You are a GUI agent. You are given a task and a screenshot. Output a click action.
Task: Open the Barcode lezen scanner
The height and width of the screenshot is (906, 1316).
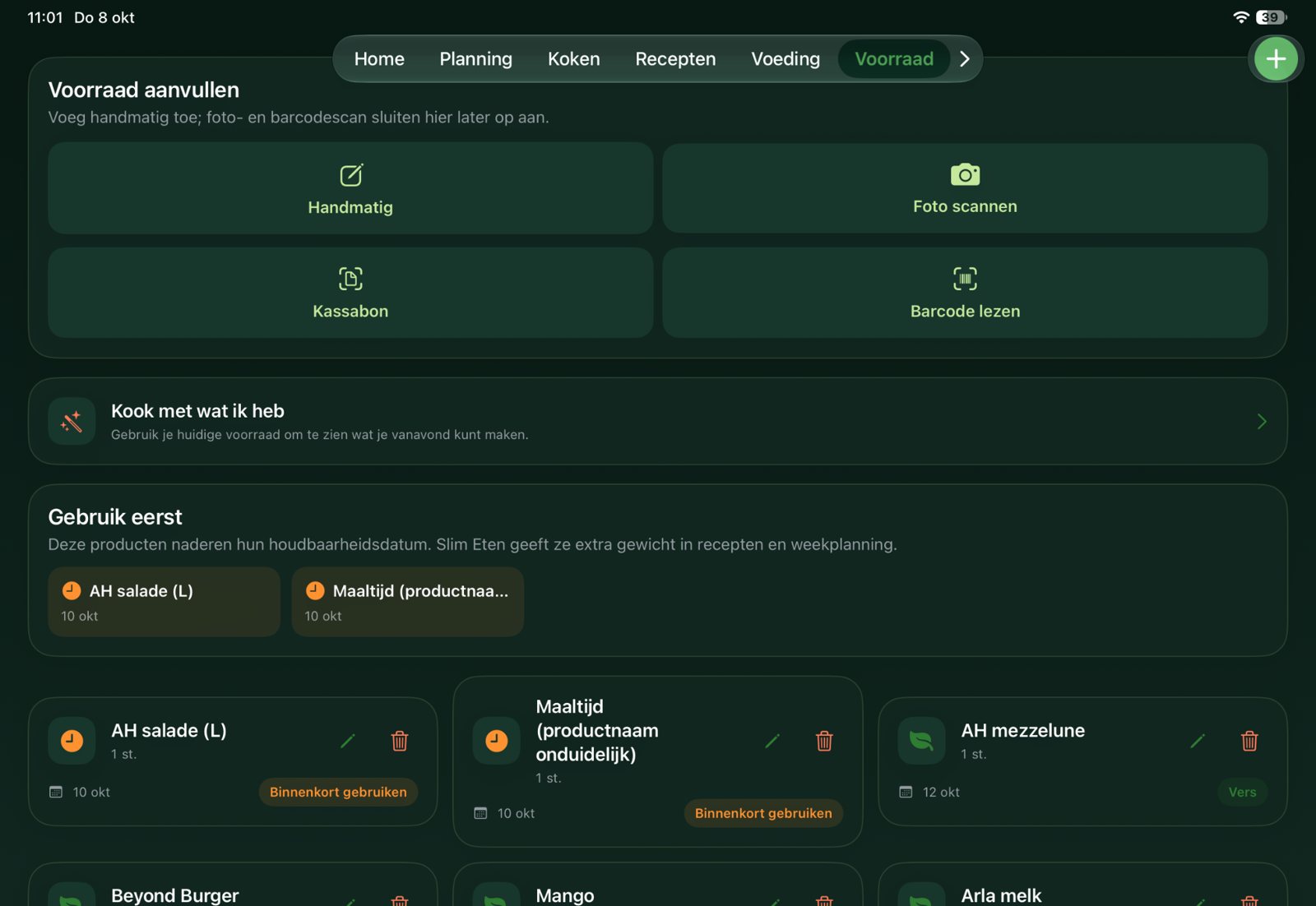point(965,293)
